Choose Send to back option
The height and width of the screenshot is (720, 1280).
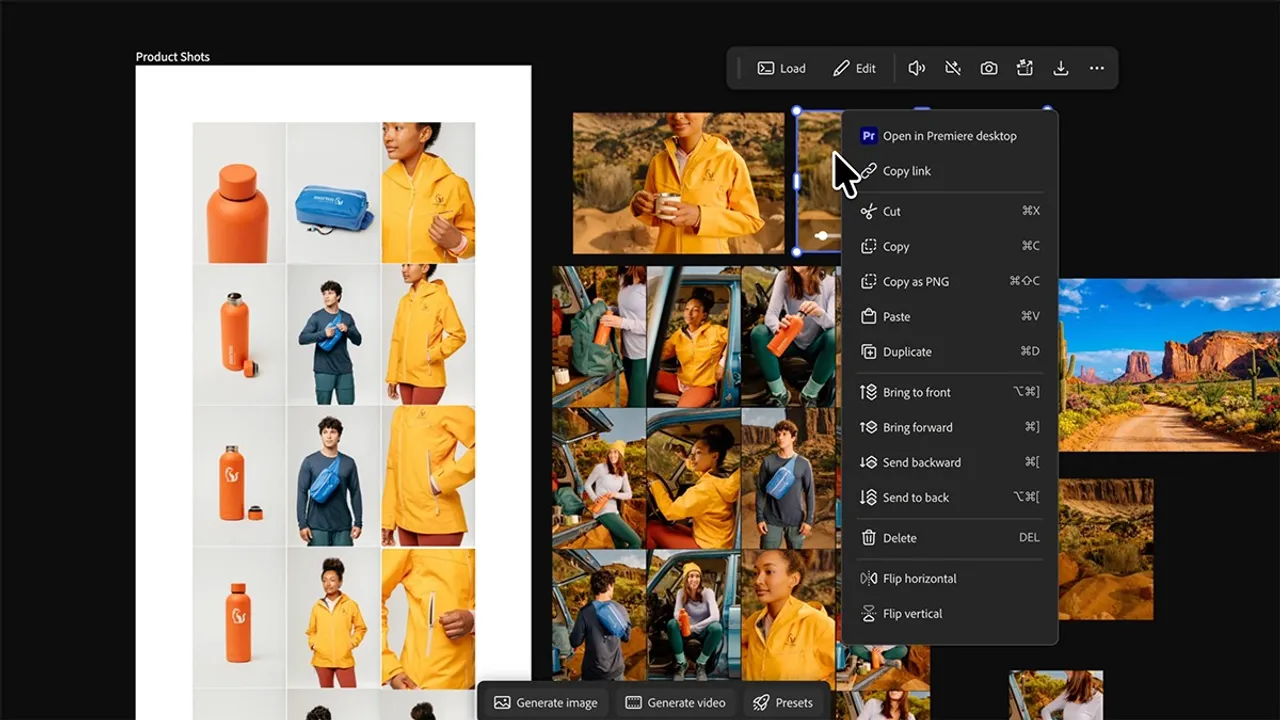tap(915, 497)
